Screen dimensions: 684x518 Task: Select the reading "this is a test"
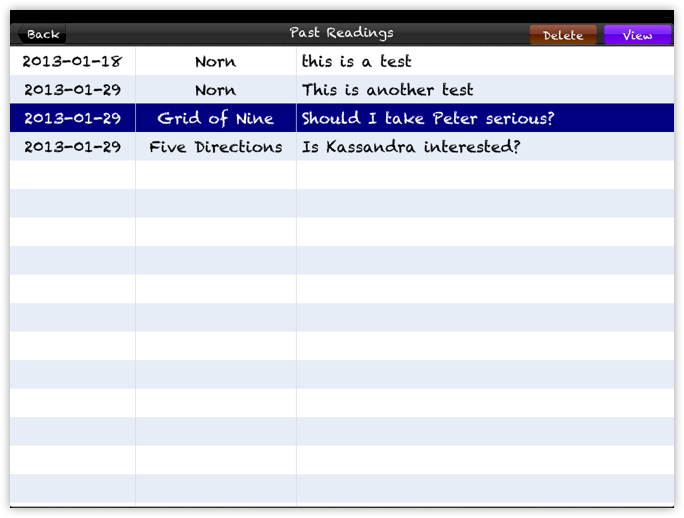(x=356, y=61)
